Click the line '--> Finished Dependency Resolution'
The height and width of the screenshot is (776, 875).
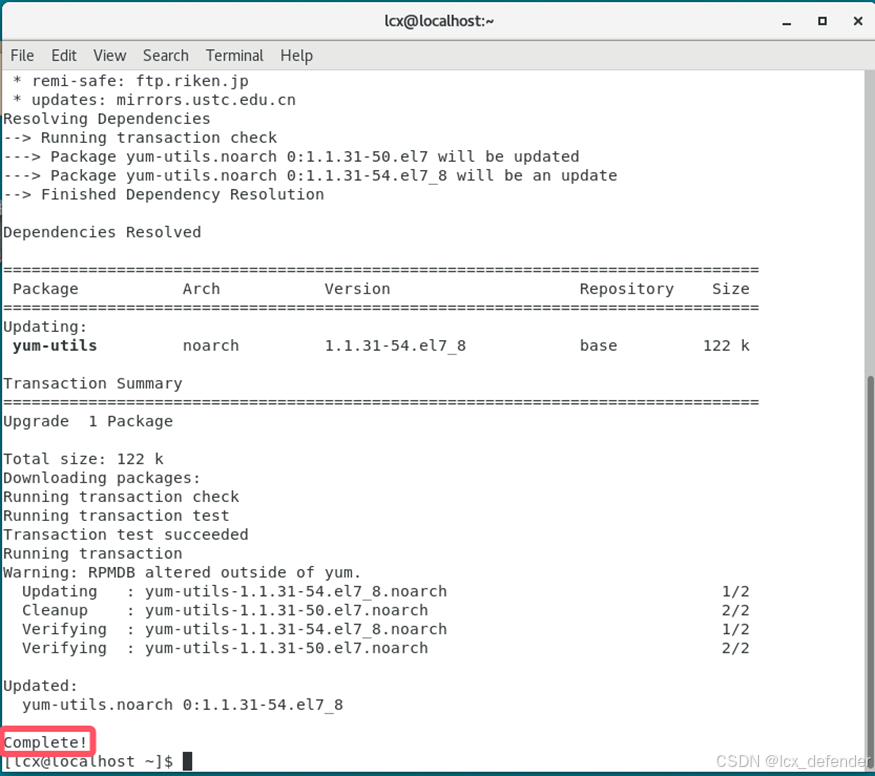click(164, 195)
